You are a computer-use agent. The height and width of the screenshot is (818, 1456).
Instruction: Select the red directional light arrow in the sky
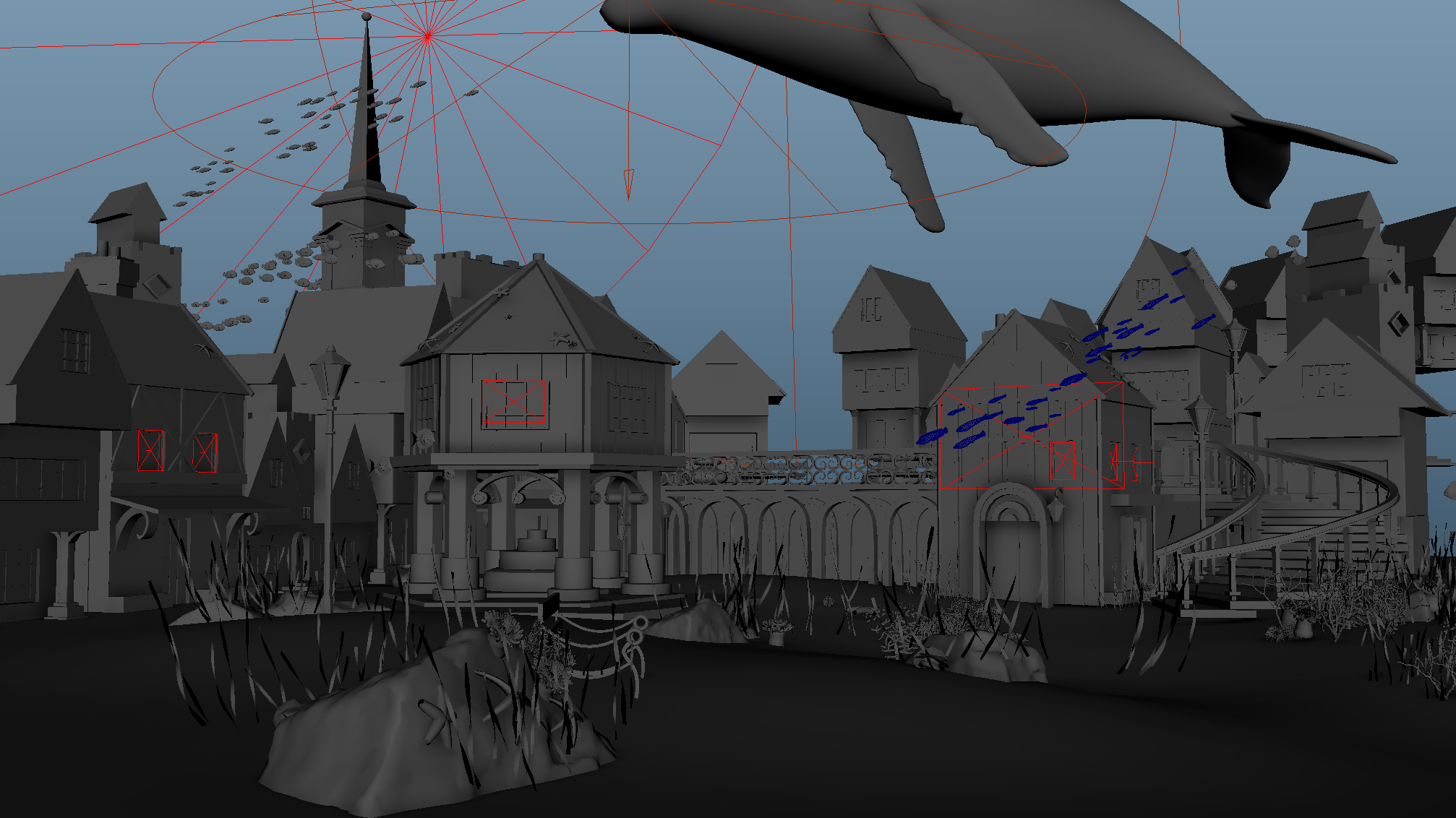pyautogui.click(x=628, y=184)
